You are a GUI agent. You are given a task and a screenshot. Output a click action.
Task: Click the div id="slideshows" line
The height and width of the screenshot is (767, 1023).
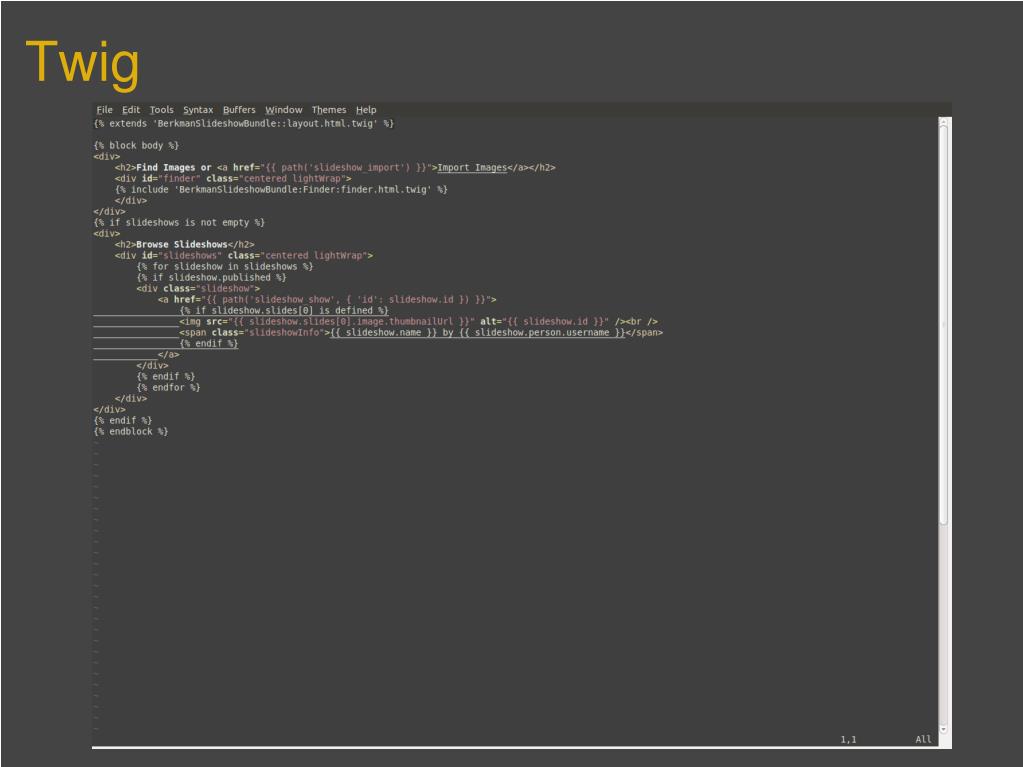point(244,256)
